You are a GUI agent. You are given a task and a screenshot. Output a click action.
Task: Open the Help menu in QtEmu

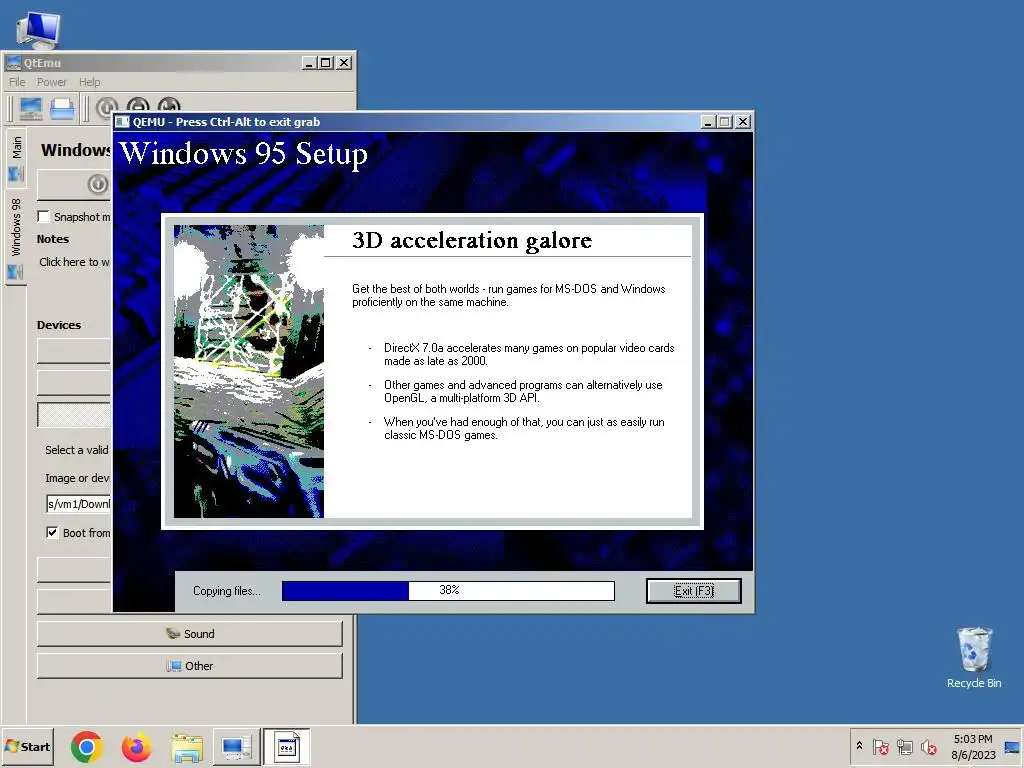coord(89,82)
